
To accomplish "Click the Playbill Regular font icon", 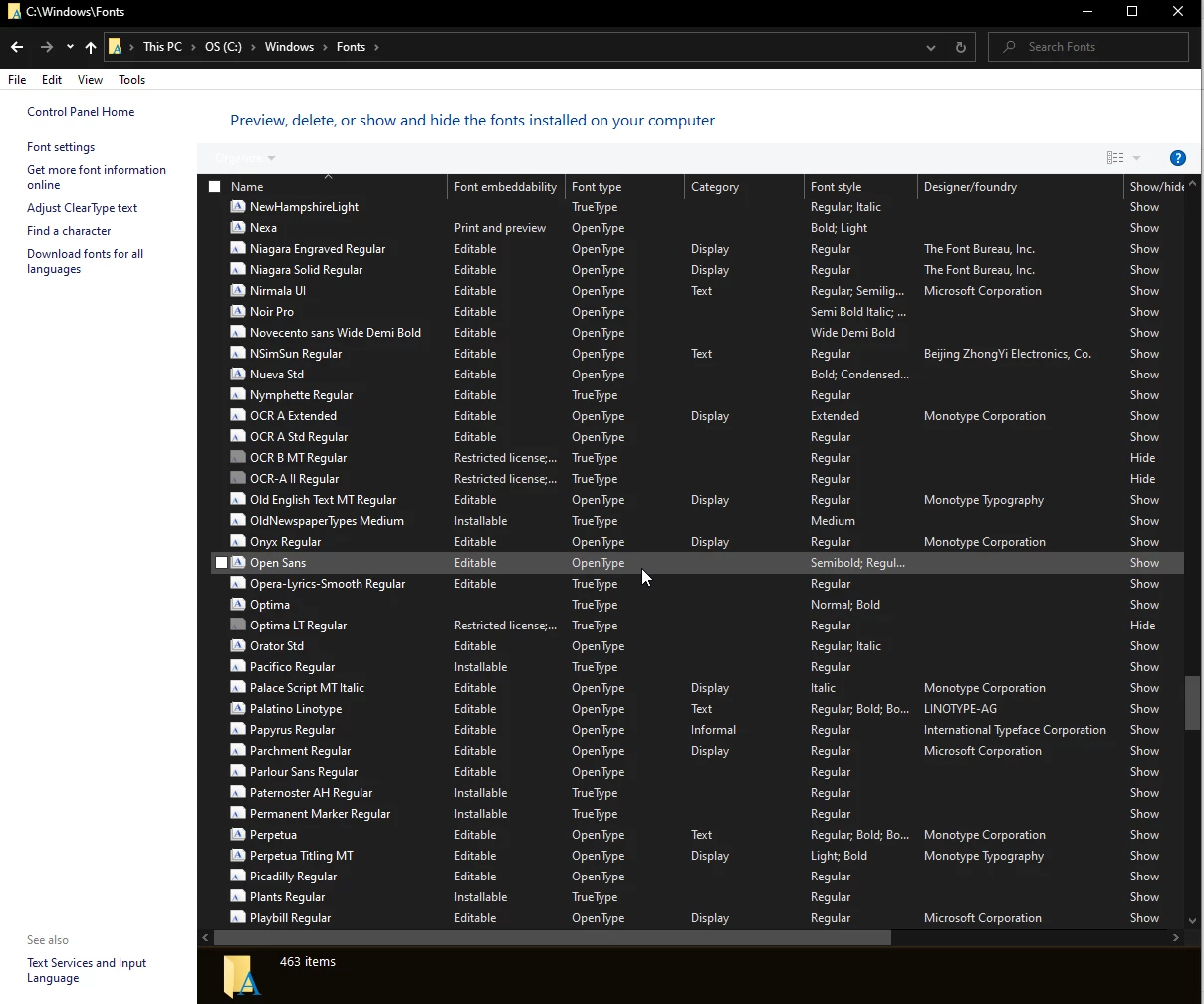I will (238, 918).
